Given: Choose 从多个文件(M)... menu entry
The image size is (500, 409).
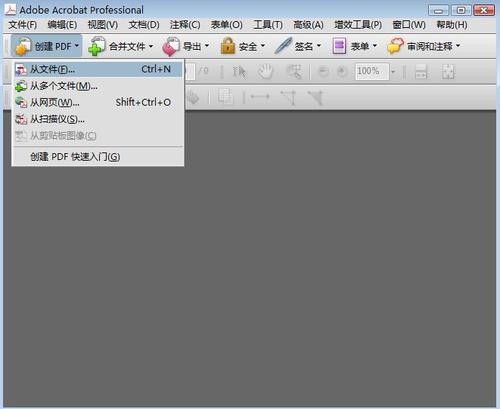Looking at the screenshot, I should 98,86.
